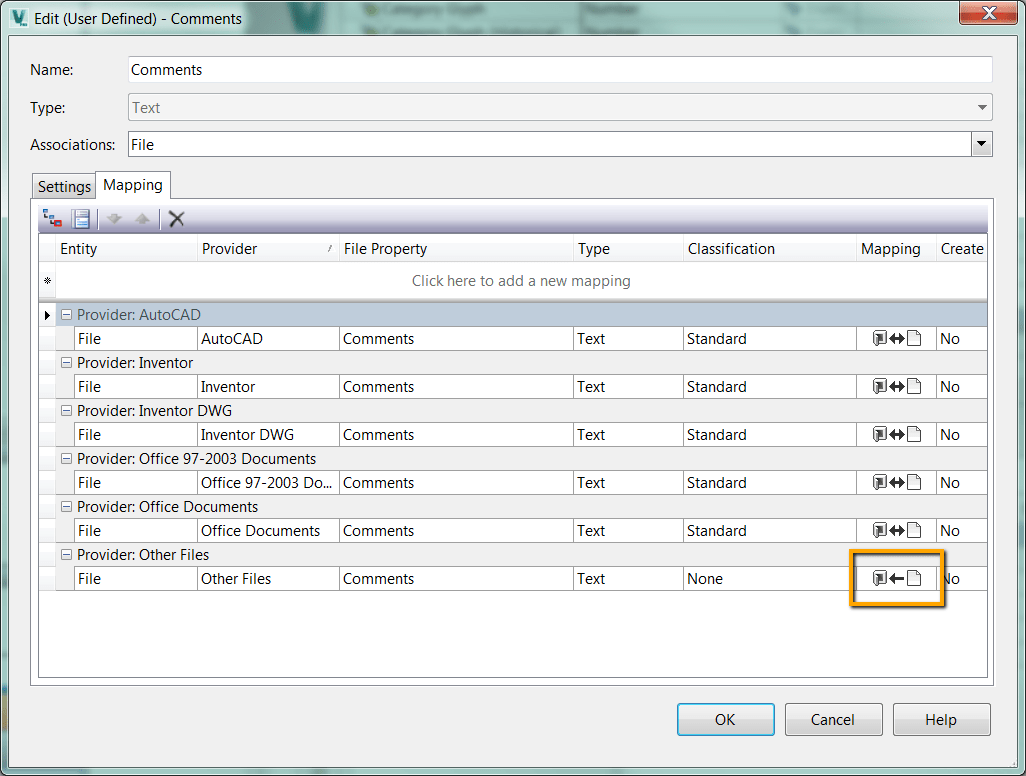Open the mapping direction icon for AutoCAD row
Viewport: 1026px width, 776px height.
point(895,338)
